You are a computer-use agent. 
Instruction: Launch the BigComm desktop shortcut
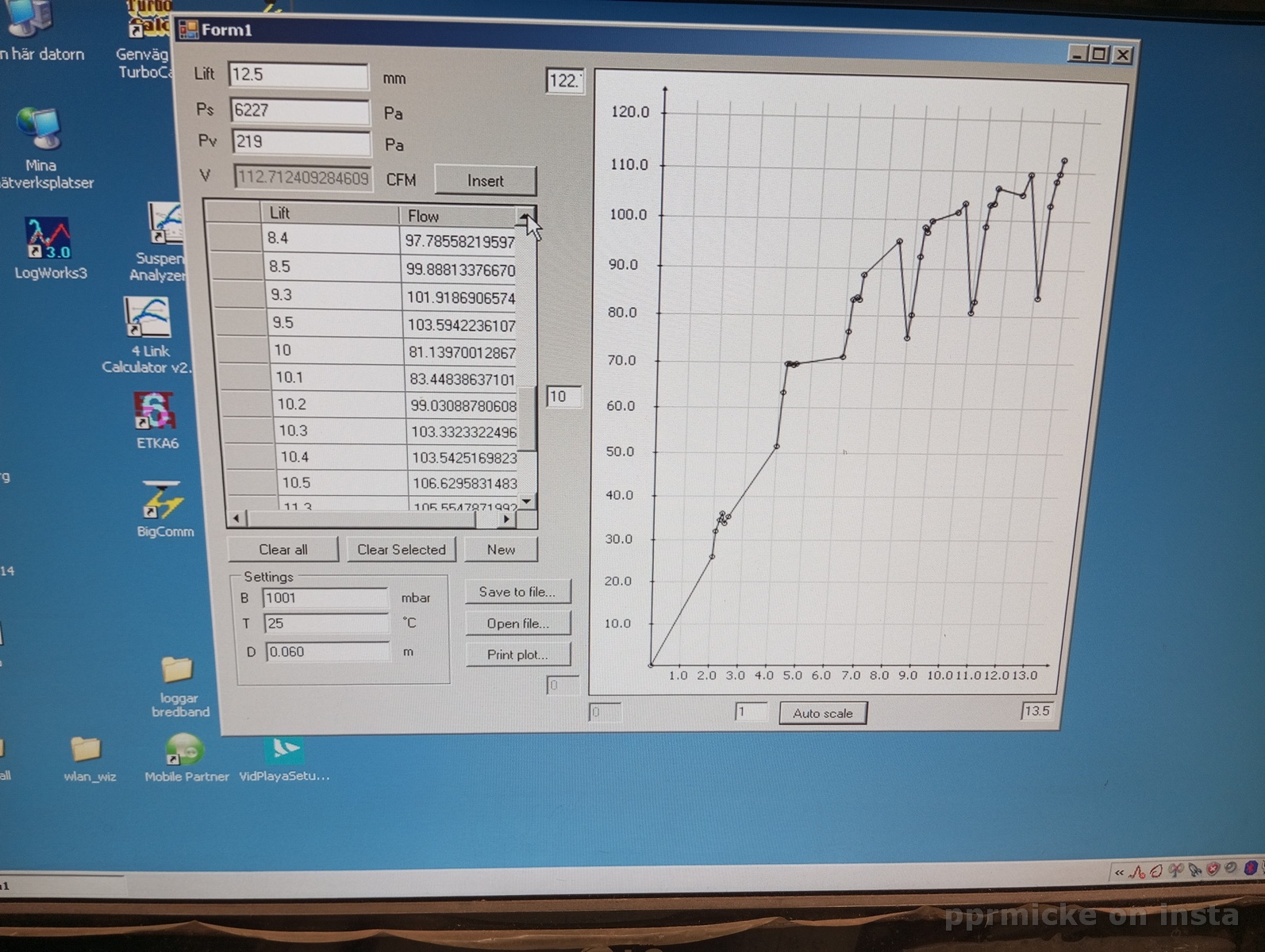coord(163,501)
